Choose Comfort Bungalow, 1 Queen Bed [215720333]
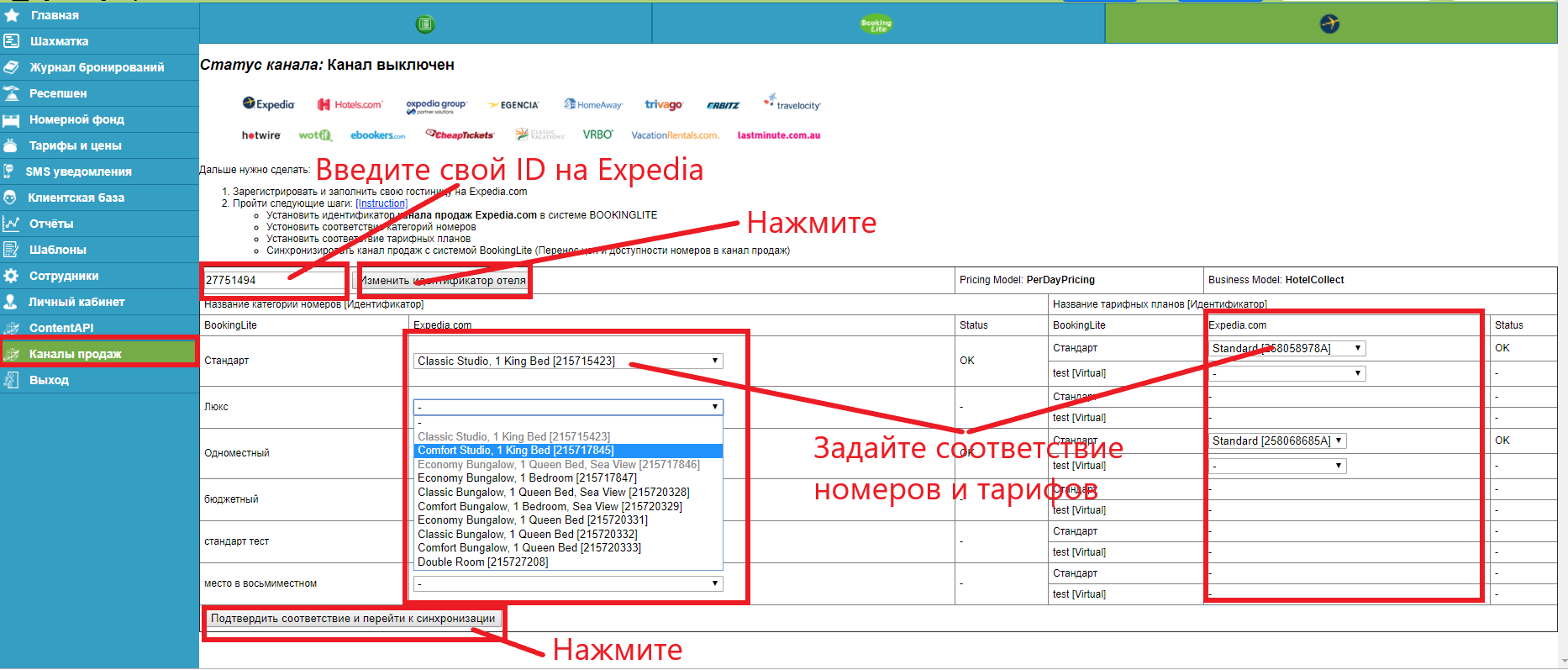This screenshot has height=670, width=1568. (568, 548)
